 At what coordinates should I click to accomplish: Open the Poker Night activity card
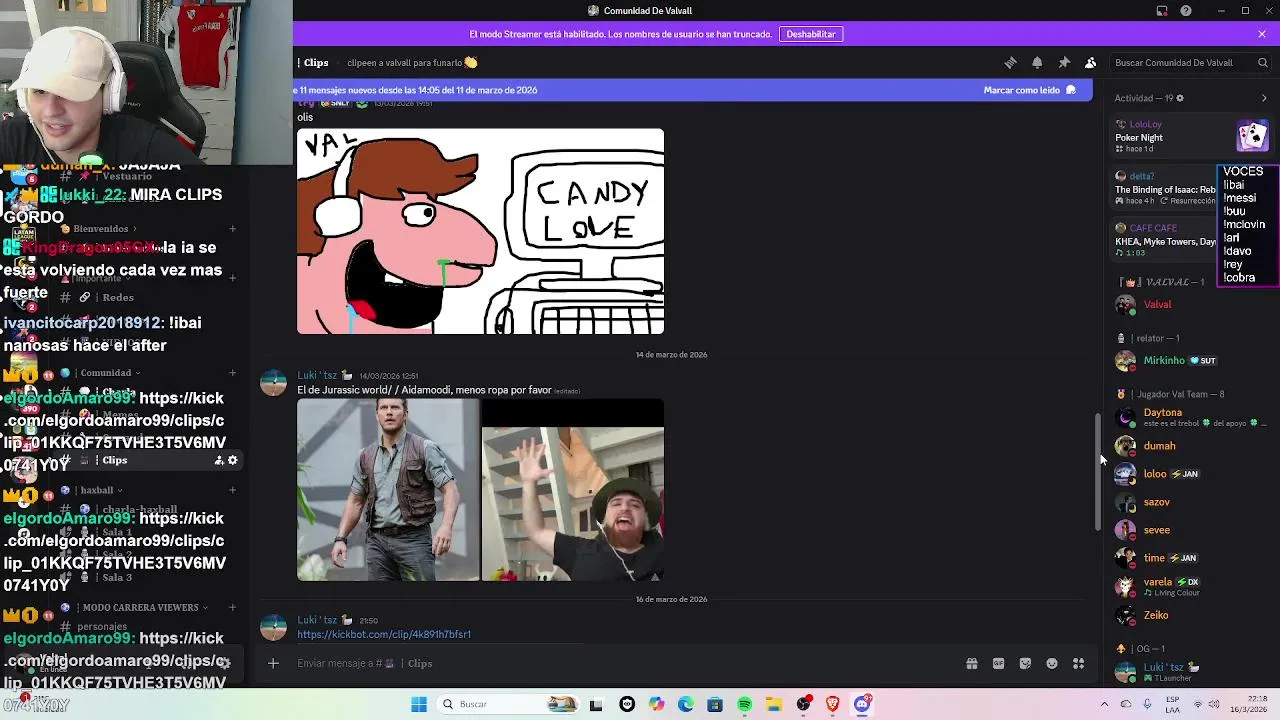pos(1190,136)
